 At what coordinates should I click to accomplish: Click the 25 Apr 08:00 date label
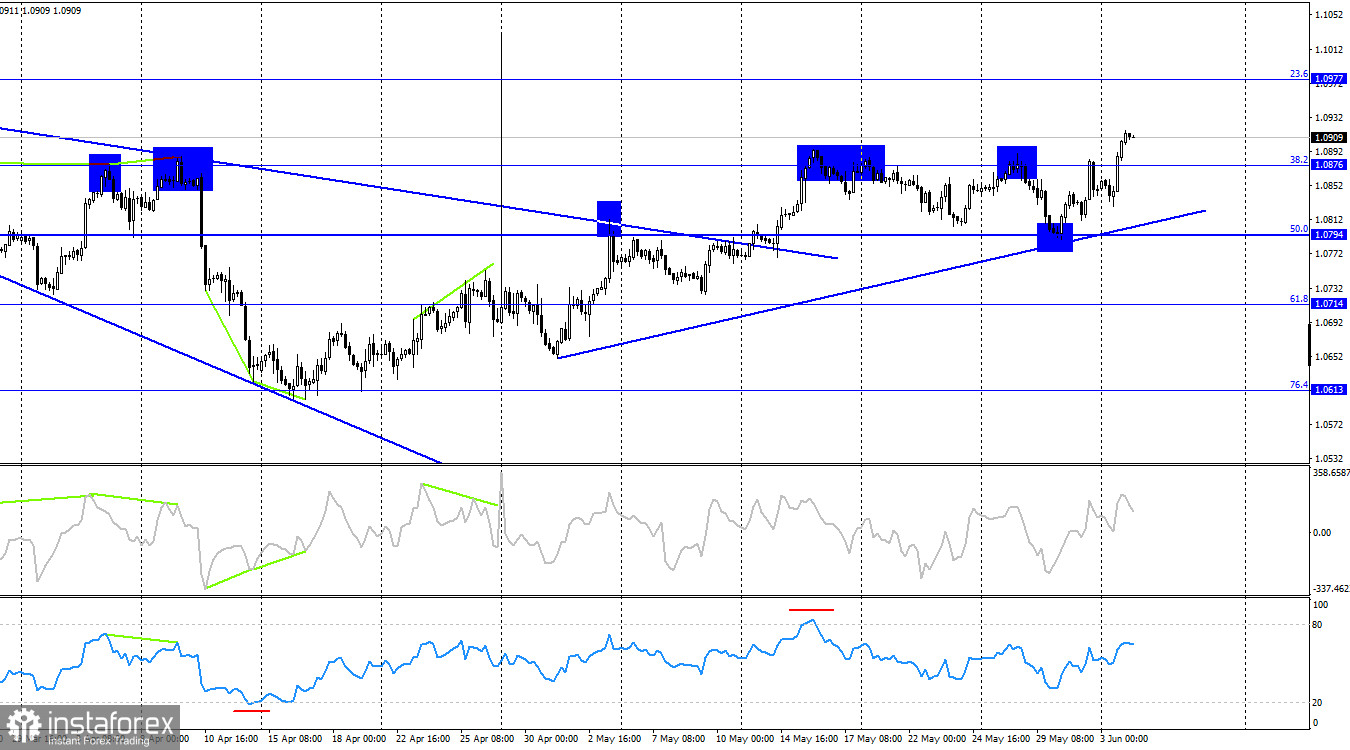[486, 740]
